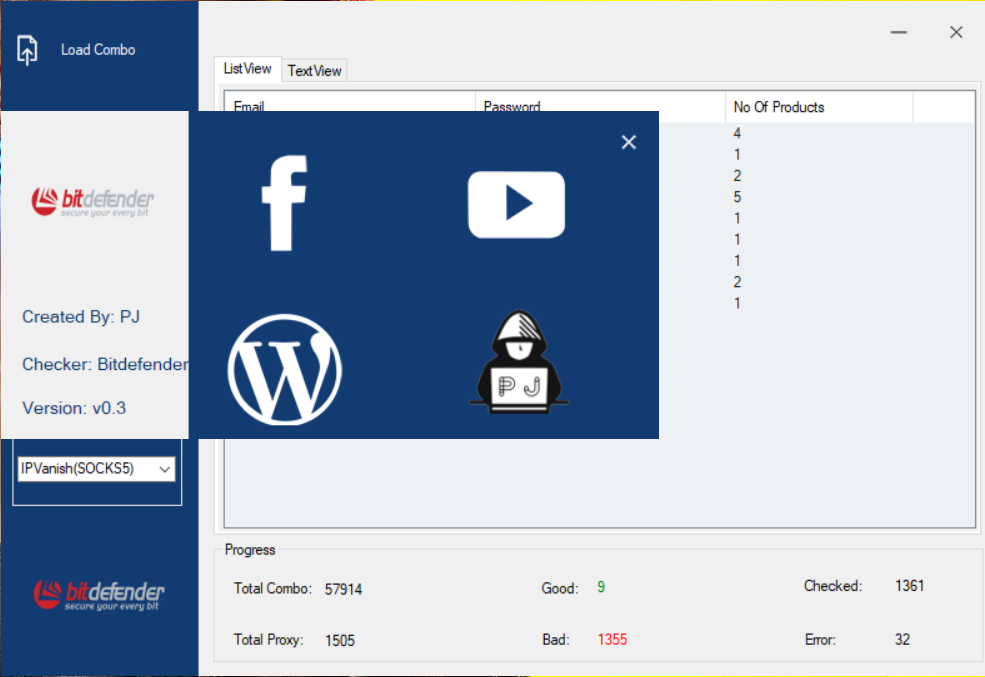Click the PJ hooded hacker logo

(x=519, y=362)
